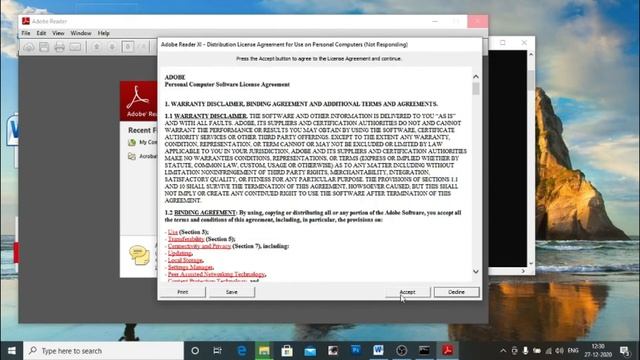Screen dimensions: 640x360
Task: Expand the hidden system tray icons chevron
Action: tap(503, 351)
